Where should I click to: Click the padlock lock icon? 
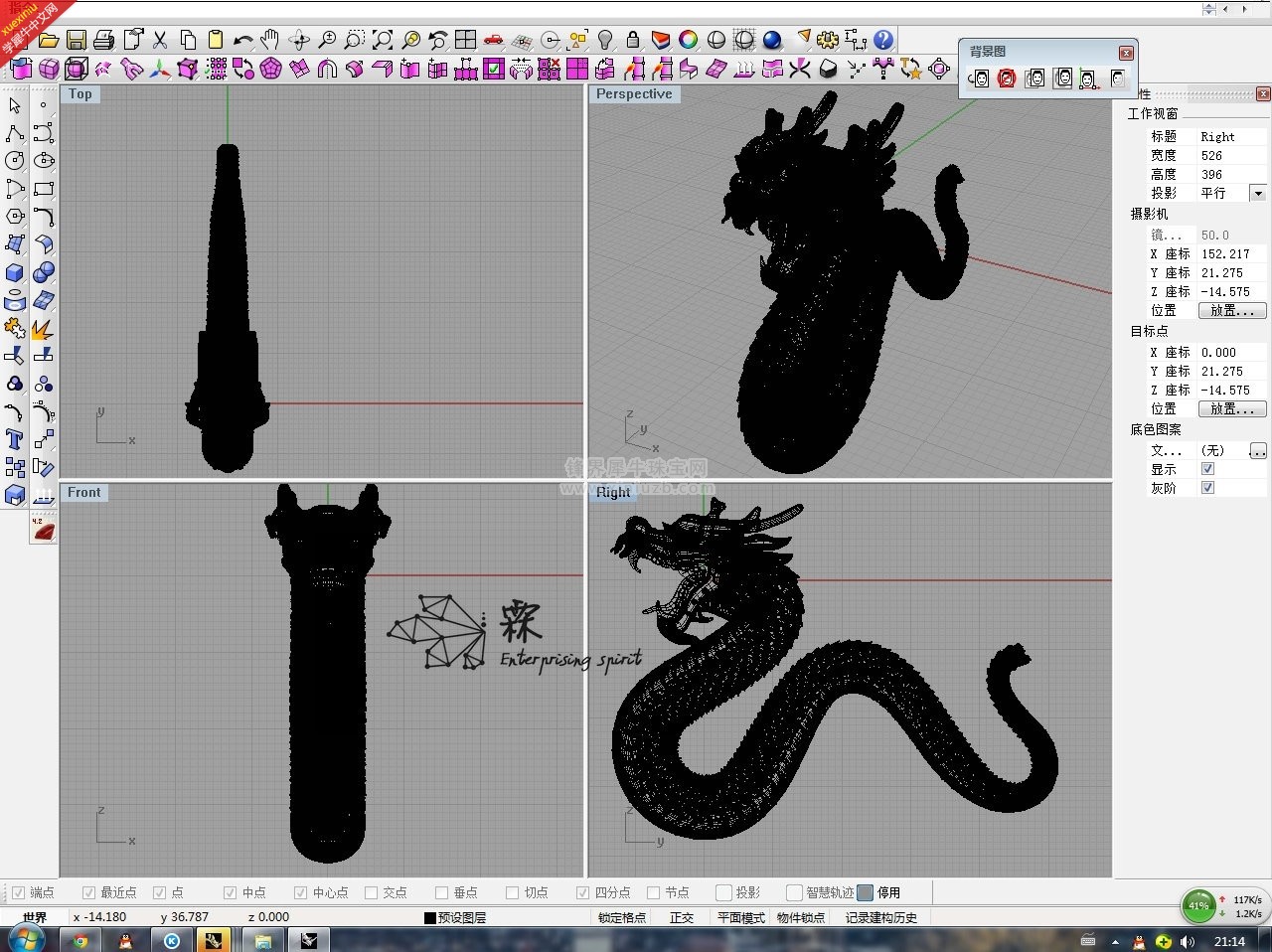(633, 41)
